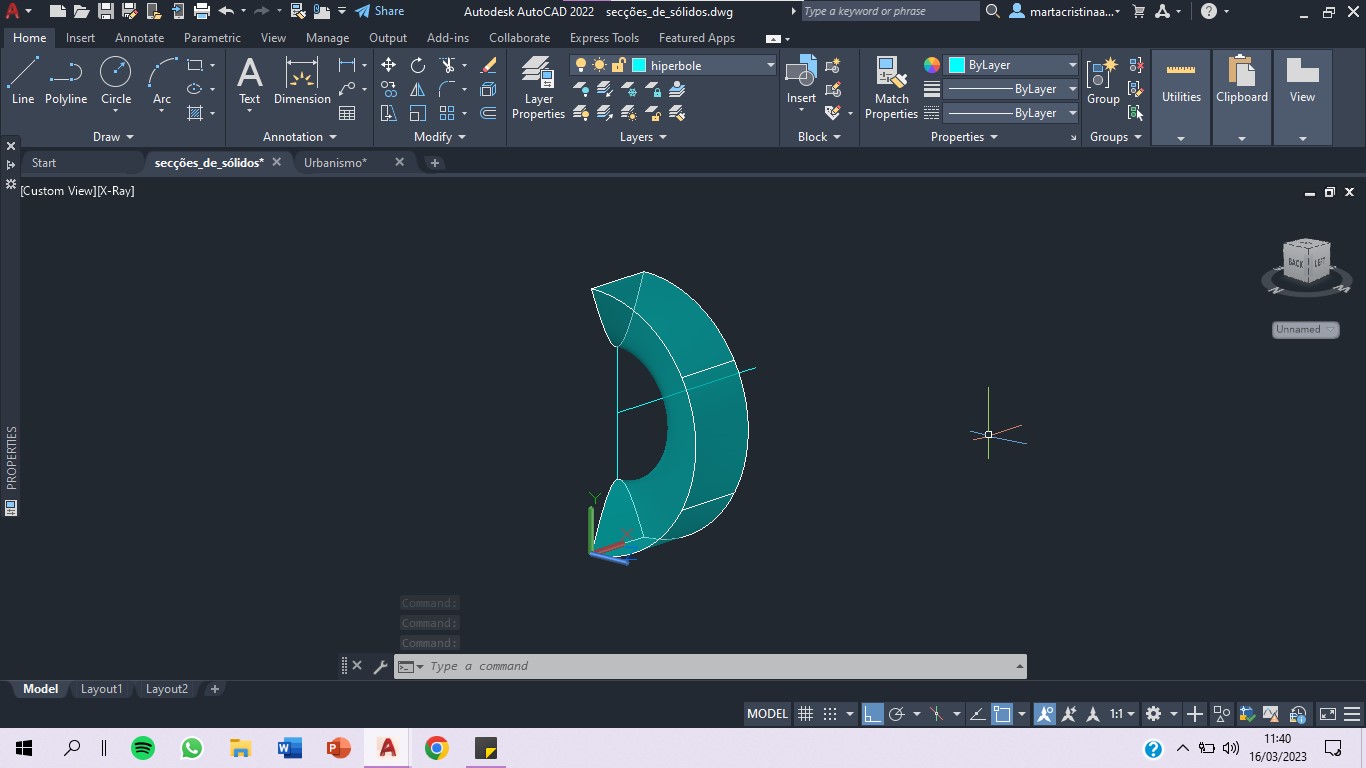Open the ByLayer object color dropdown
This screenshot has width=1366, height=768.
click(x=1072, y=65)
